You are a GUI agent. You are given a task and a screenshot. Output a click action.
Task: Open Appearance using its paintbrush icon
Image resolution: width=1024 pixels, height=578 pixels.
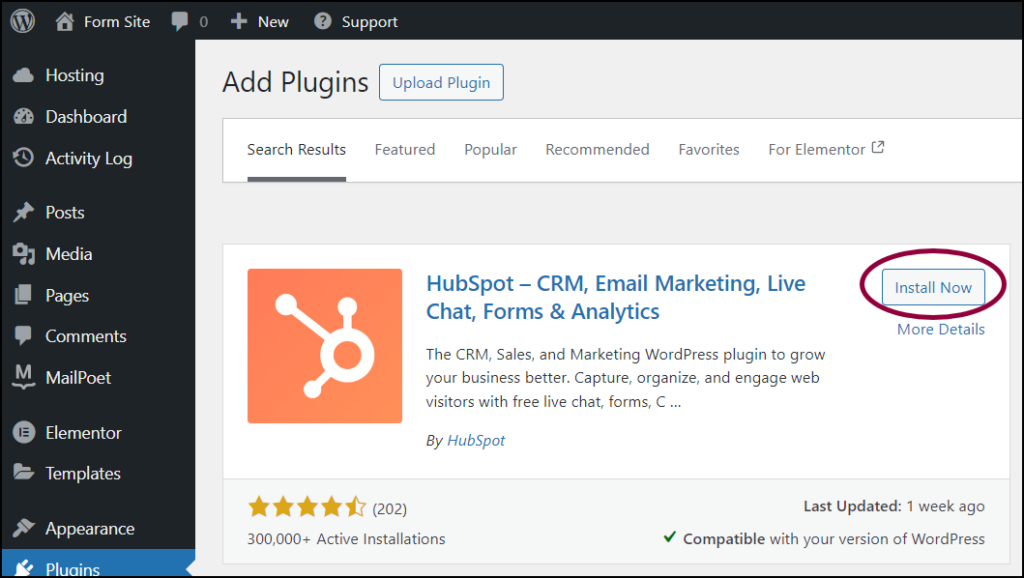tap(24, 527)
